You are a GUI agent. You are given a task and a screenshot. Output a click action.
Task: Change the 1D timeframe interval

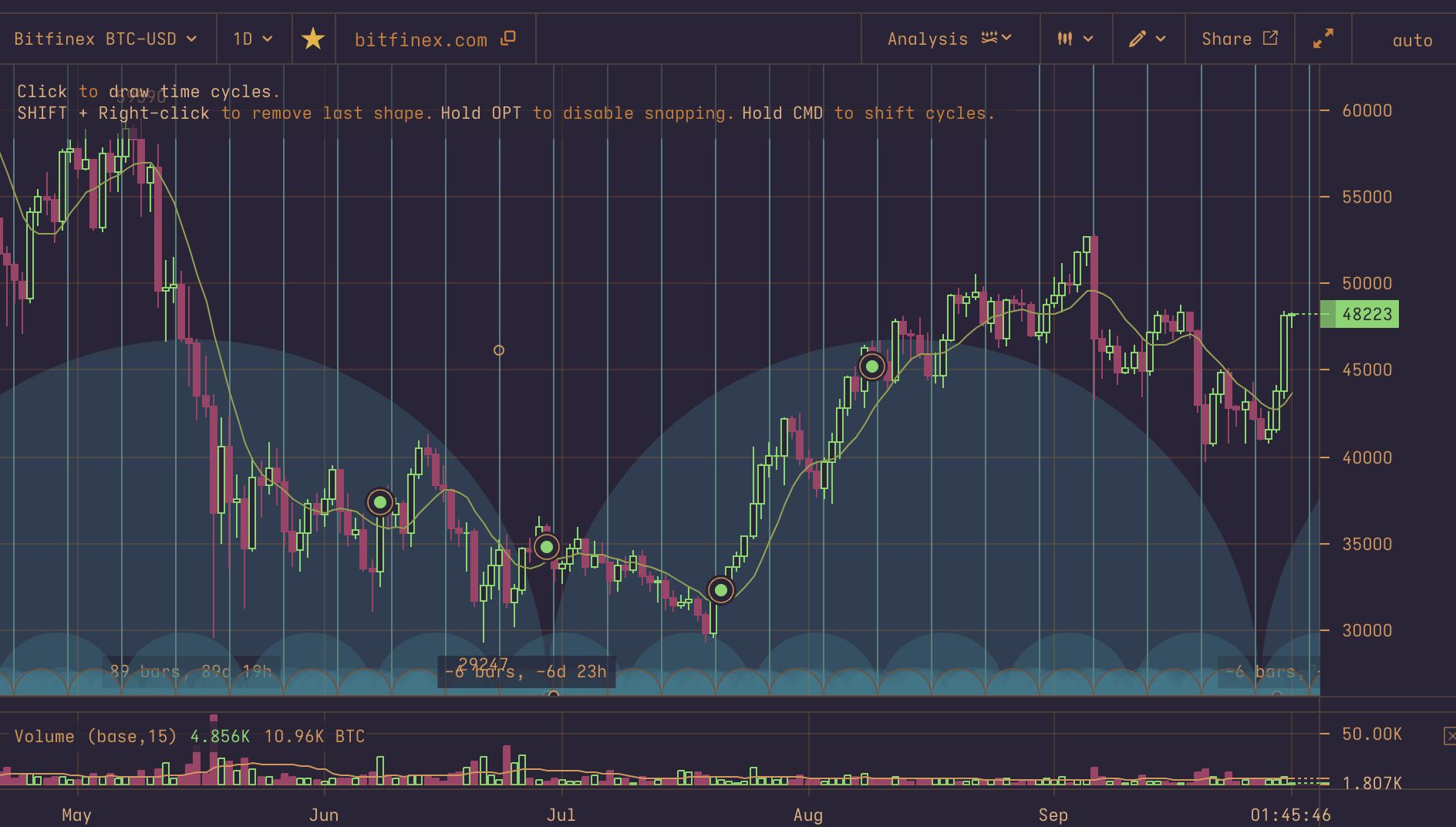[x=253, y=39]
